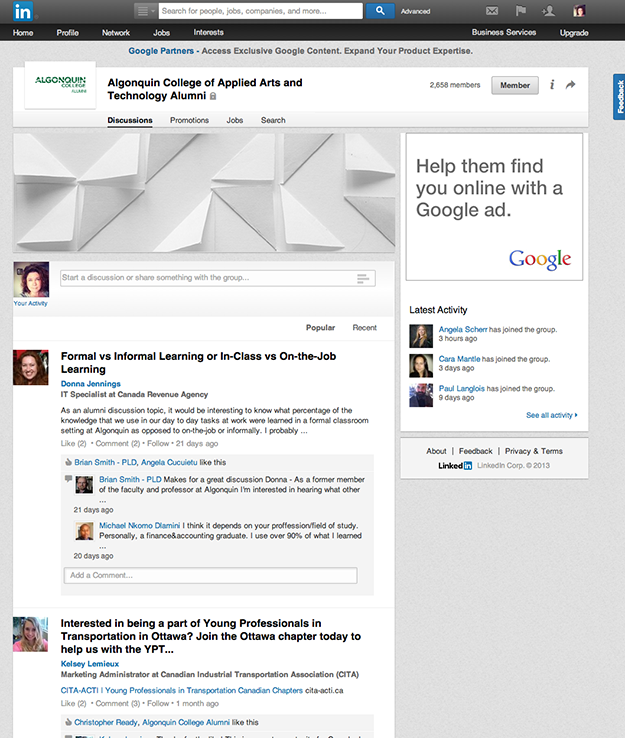
Task: Click the blue magnifier search button
Action: click(x=380, y=11)
